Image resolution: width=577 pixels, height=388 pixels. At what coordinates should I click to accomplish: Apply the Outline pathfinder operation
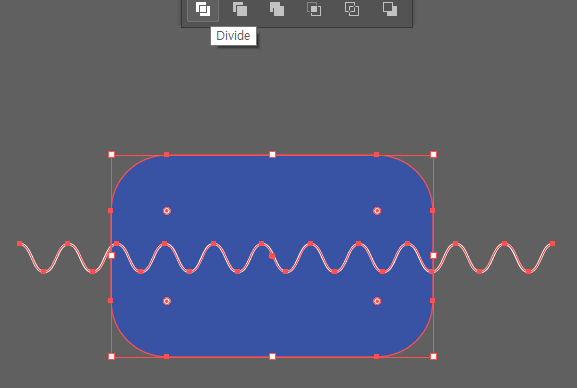pos(352,9)
